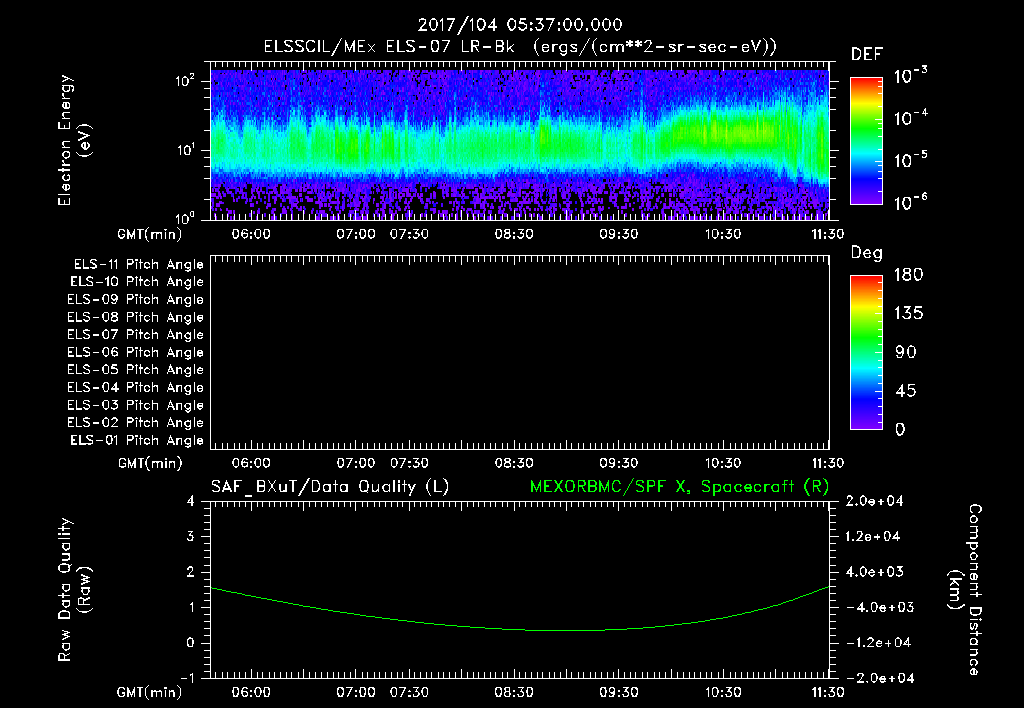This screenshot has width=1024, height=708.
Task: Click the '10^1' electron energy axis tick
Action: pos(185,150)
